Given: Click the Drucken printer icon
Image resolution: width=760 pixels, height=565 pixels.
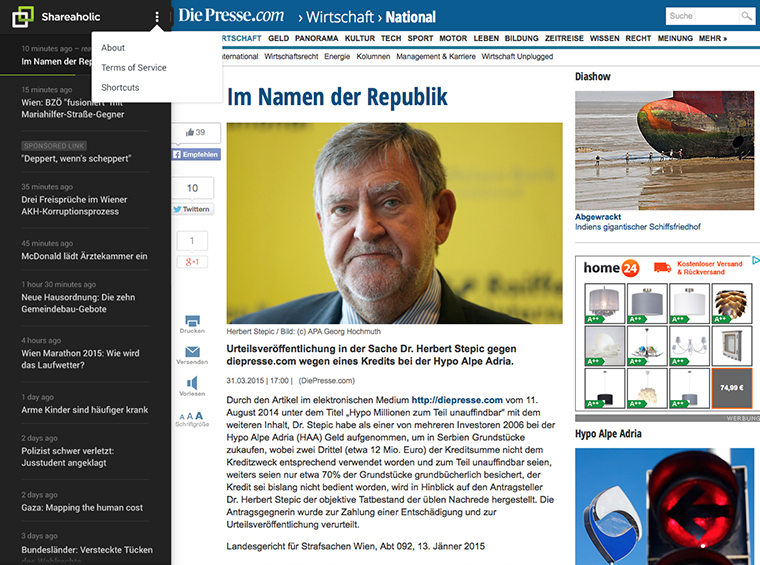Looking at the screenshot, I should [192, 321].
